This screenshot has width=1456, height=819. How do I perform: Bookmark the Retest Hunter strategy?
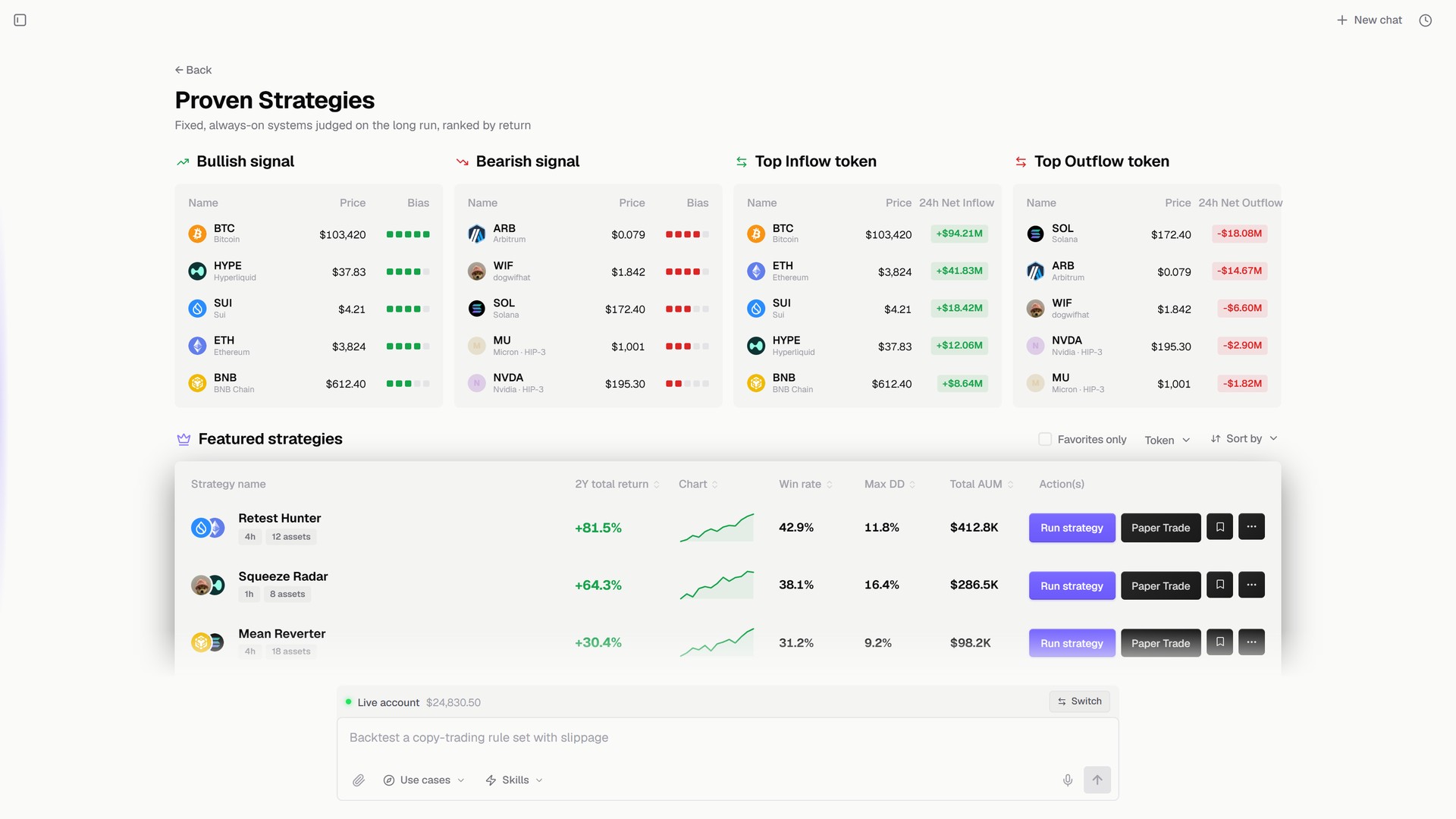click(x=1219, y=527)
